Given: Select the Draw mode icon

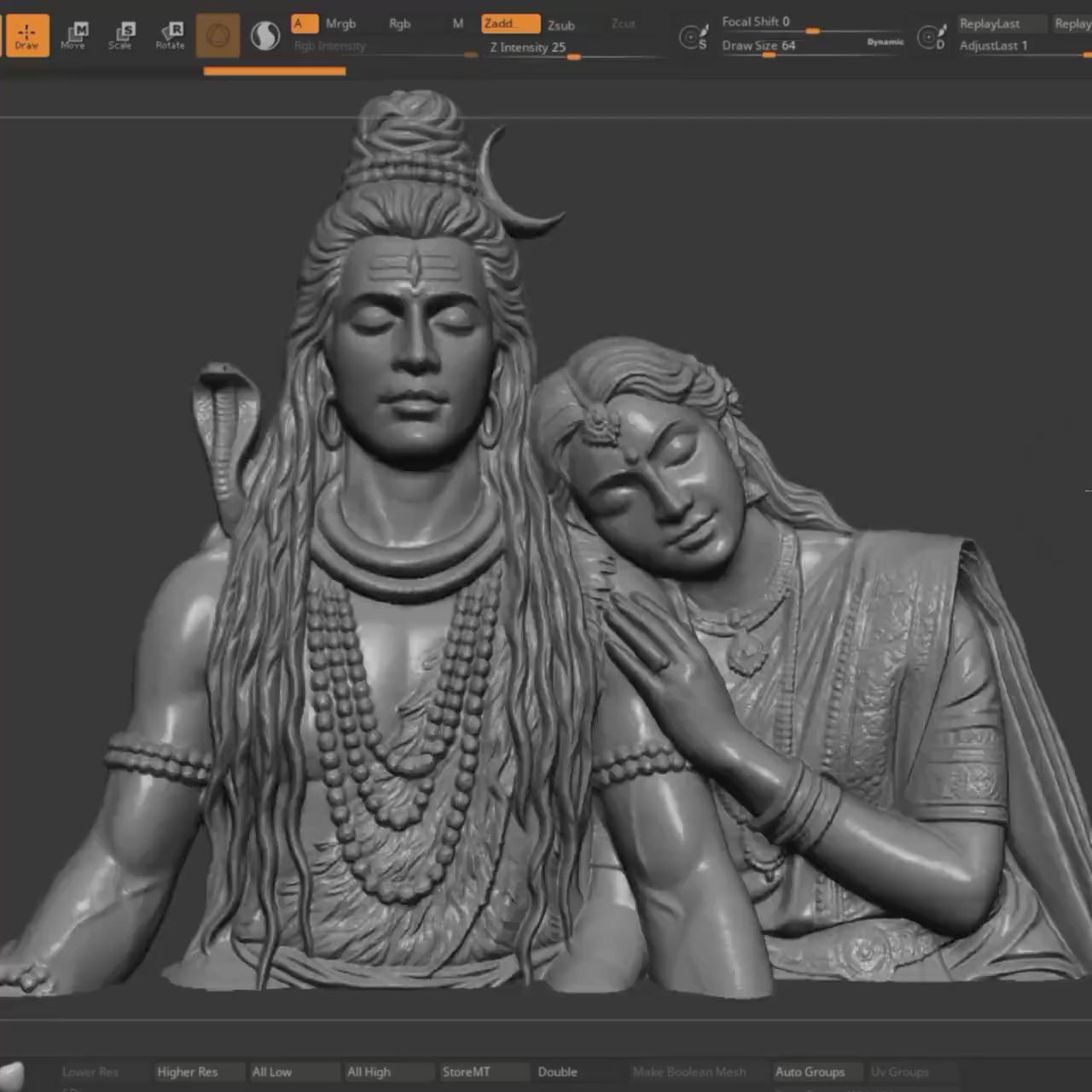Looking at the screenshot, I should coord(26,35).
